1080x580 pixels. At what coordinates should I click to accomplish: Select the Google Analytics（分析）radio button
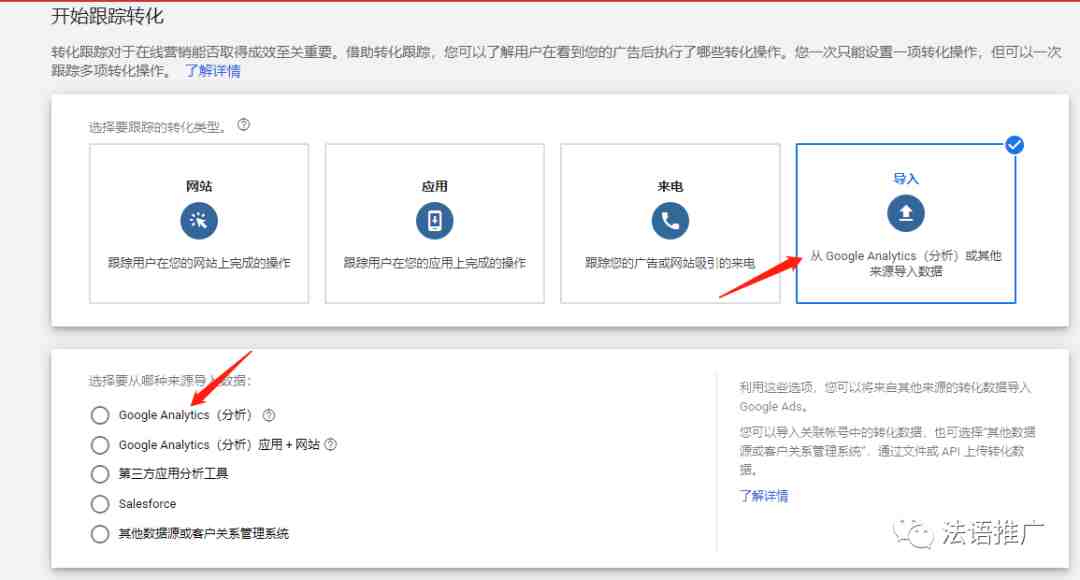click(x=100, y=415)
